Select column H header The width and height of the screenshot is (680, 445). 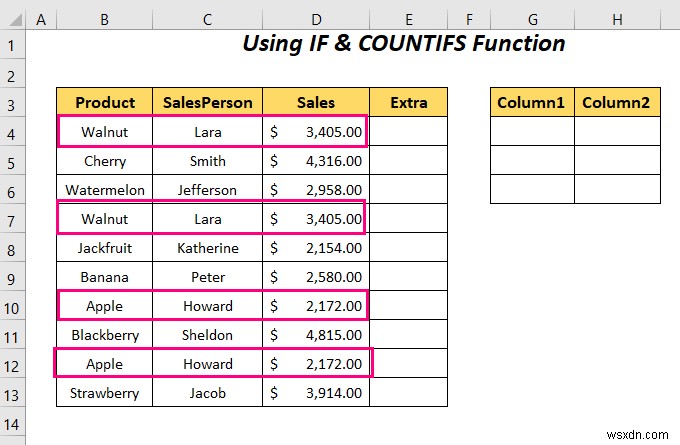(617, 20)
